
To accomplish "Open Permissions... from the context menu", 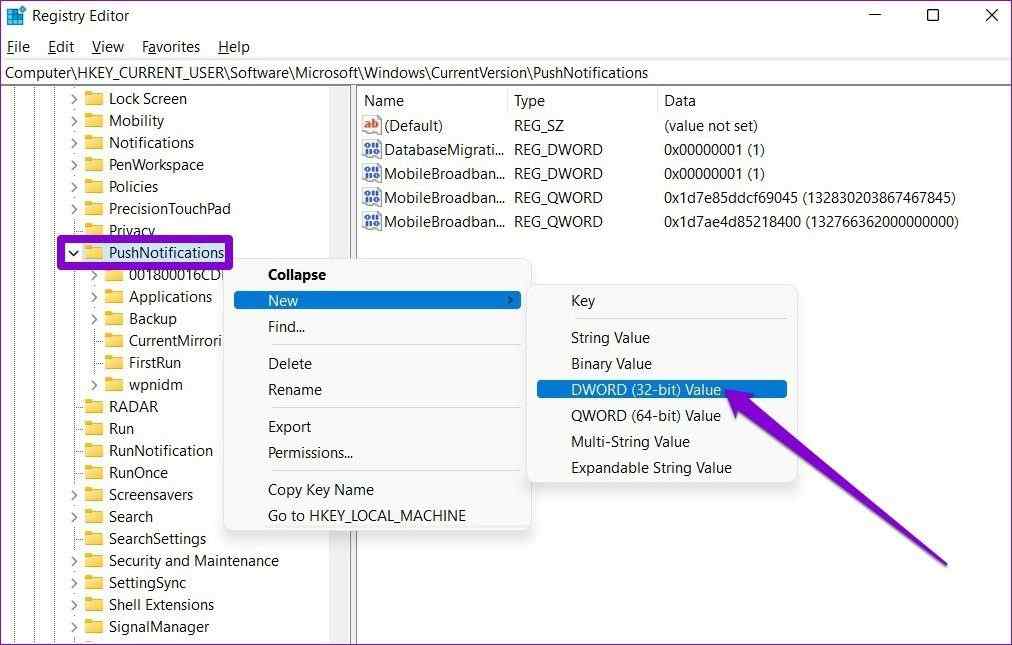I will click(x=377, y=453).
